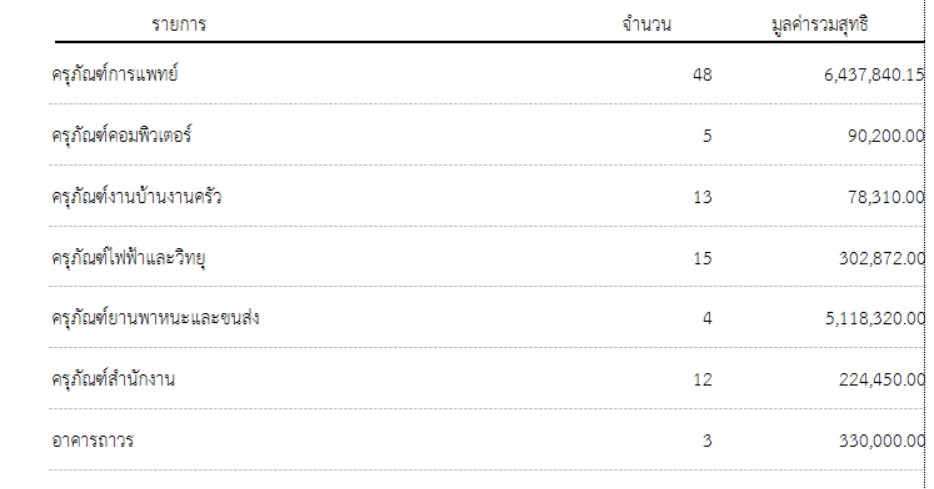Select the ครุภัณฑ์ไฟฟ้าและวิทยุ row label
Screen dimensions: 934x489
pyautogui.click(x=128, y=259)
